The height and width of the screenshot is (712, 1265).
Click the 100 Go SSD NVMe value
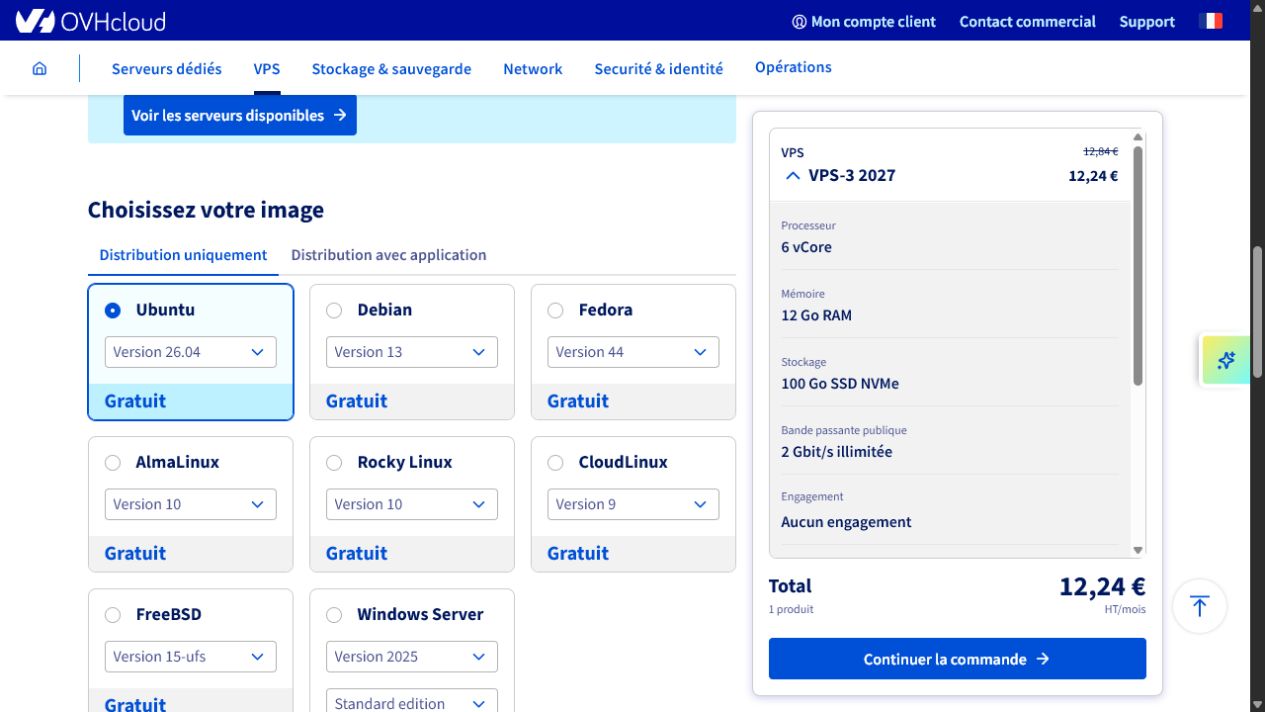[840, 384]
